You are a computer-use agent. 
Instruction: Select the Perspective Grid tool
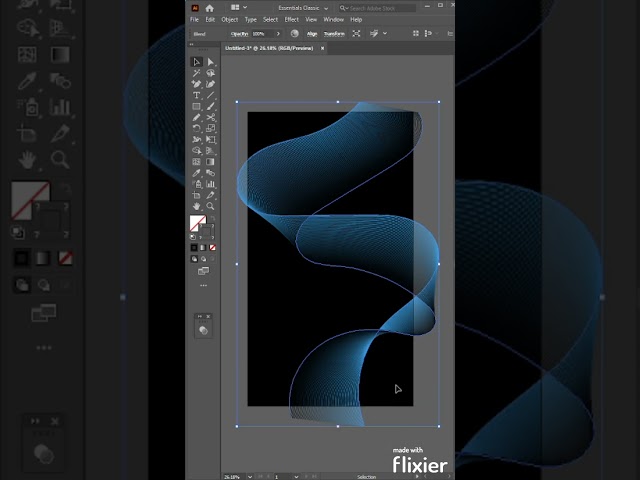(210, 151)
